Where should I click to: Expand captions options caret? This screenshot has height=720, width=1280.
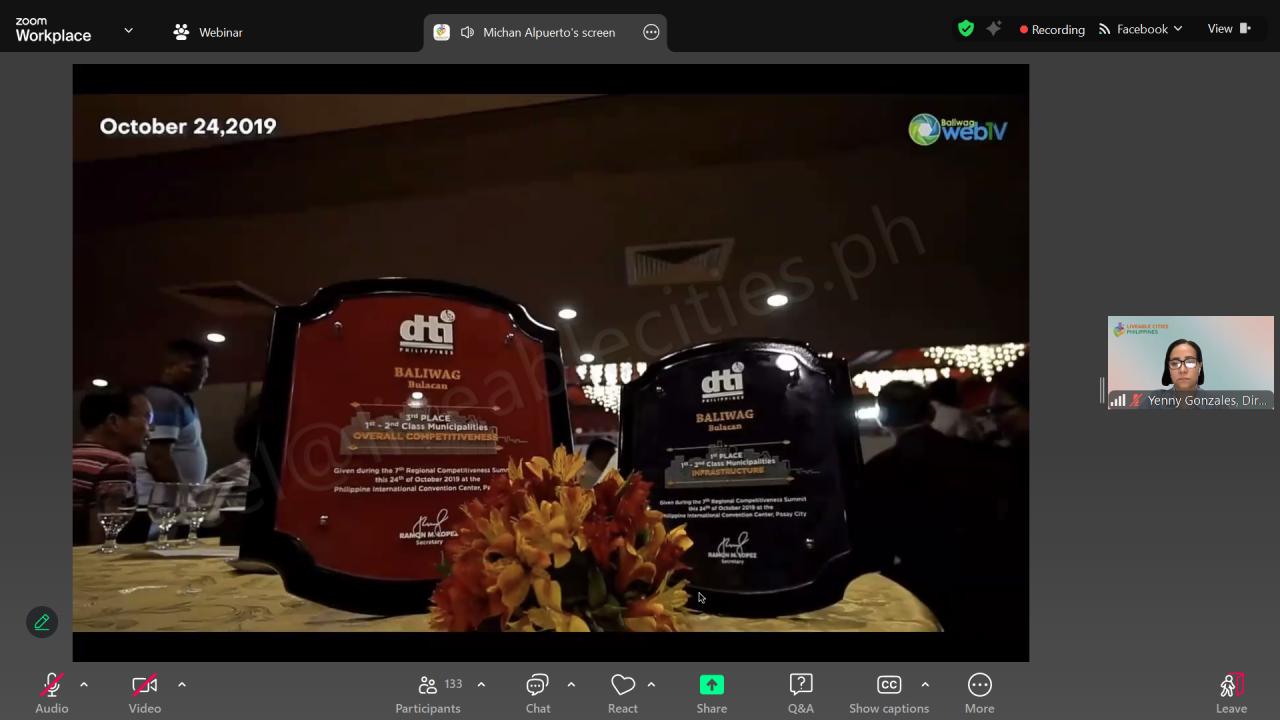tap(925, 685)
